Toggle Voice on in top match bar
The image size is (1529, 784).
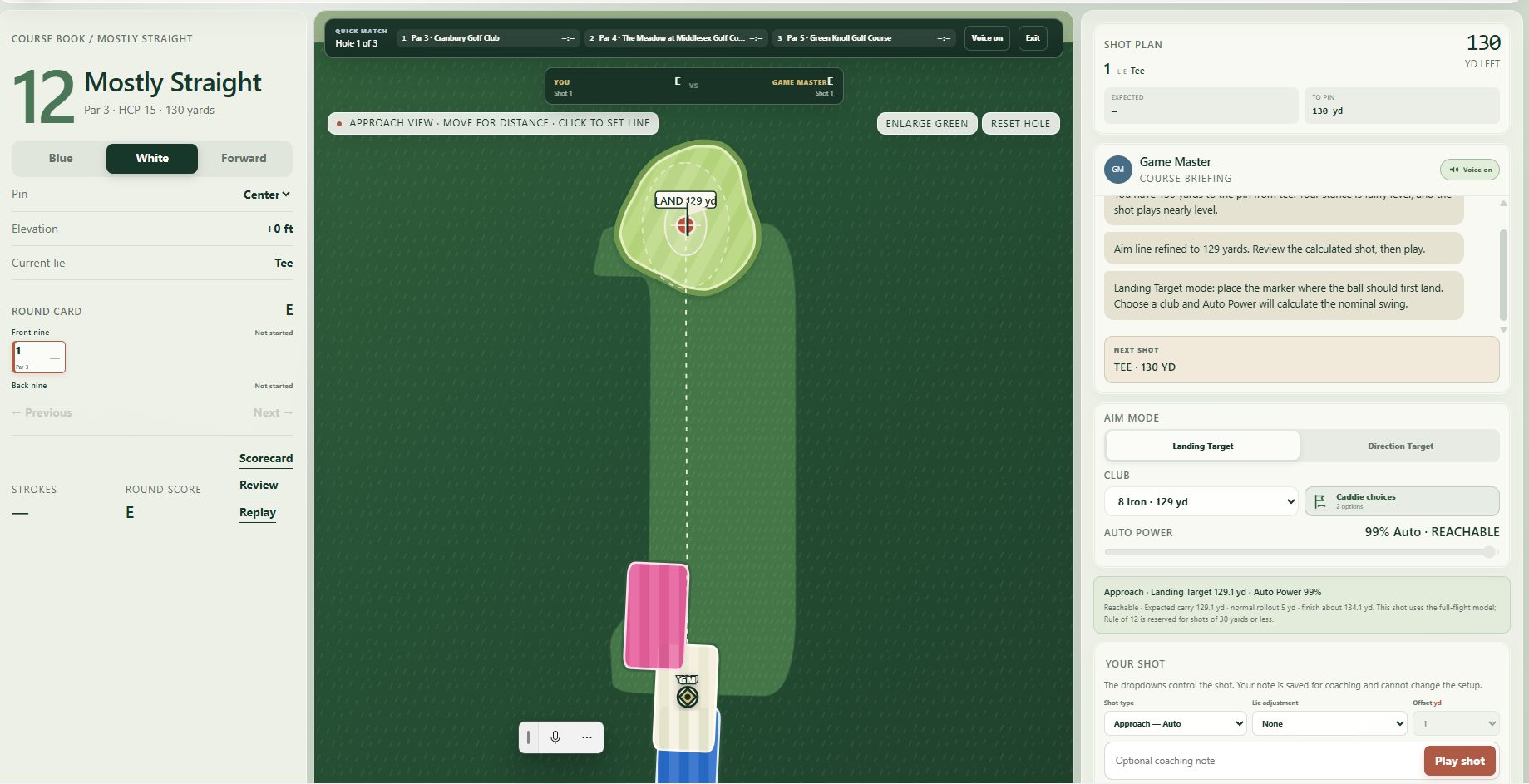[x=987, y=38]
